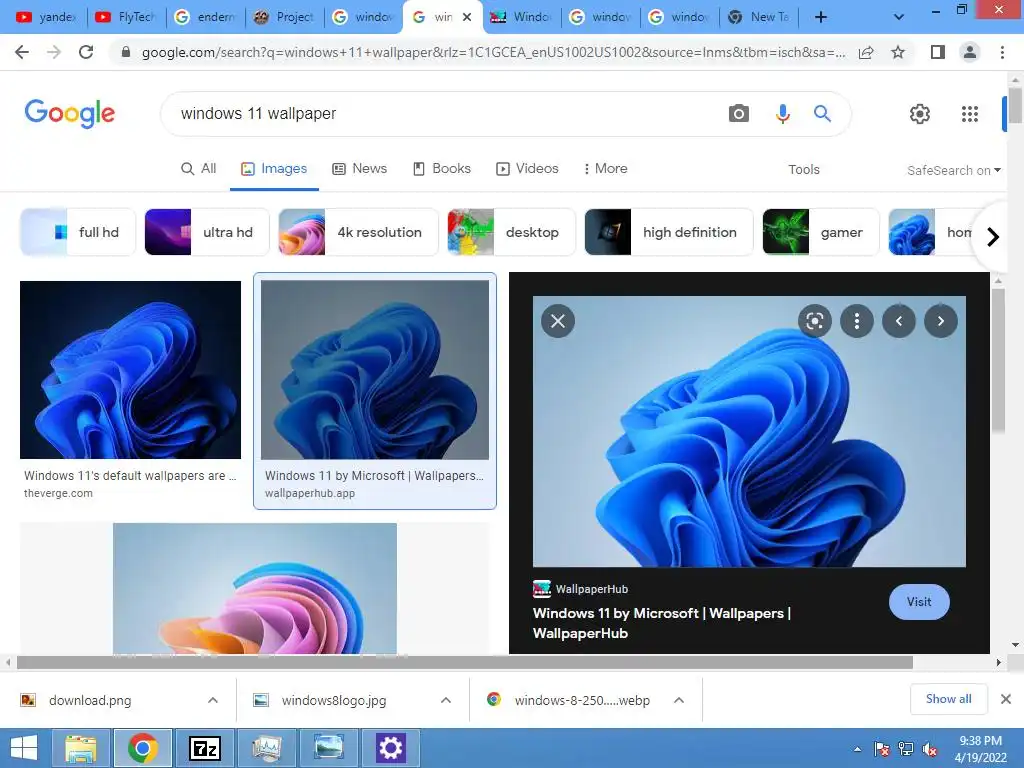1024x768 pixels.
Task: Open the Chrome profile avatar
Action: coord(970,52)
